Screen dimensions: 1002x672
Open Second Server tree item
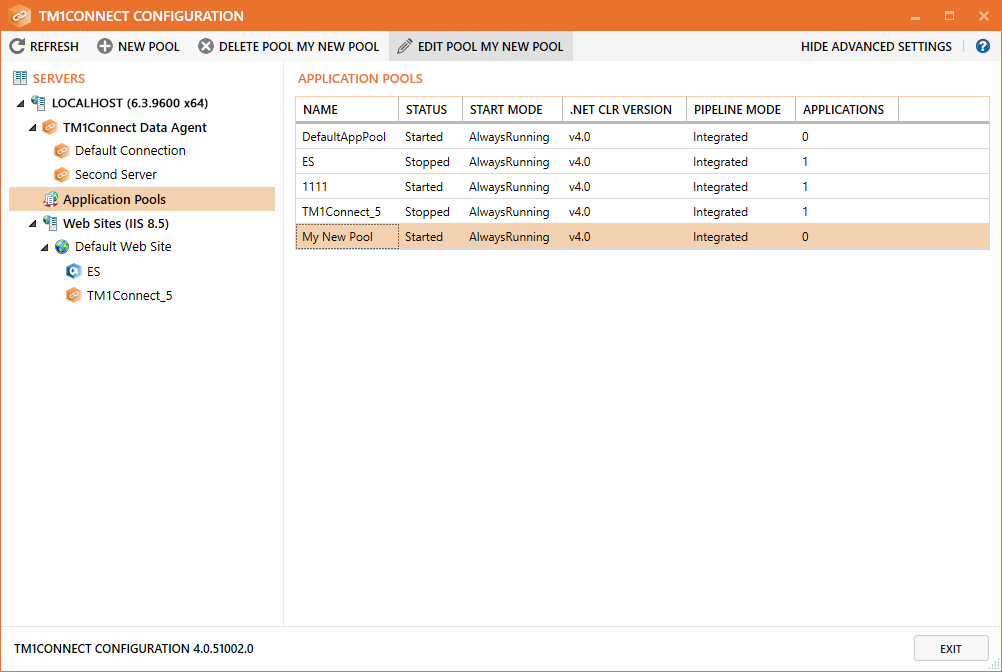pyautogui.click(x=116, y=174)
